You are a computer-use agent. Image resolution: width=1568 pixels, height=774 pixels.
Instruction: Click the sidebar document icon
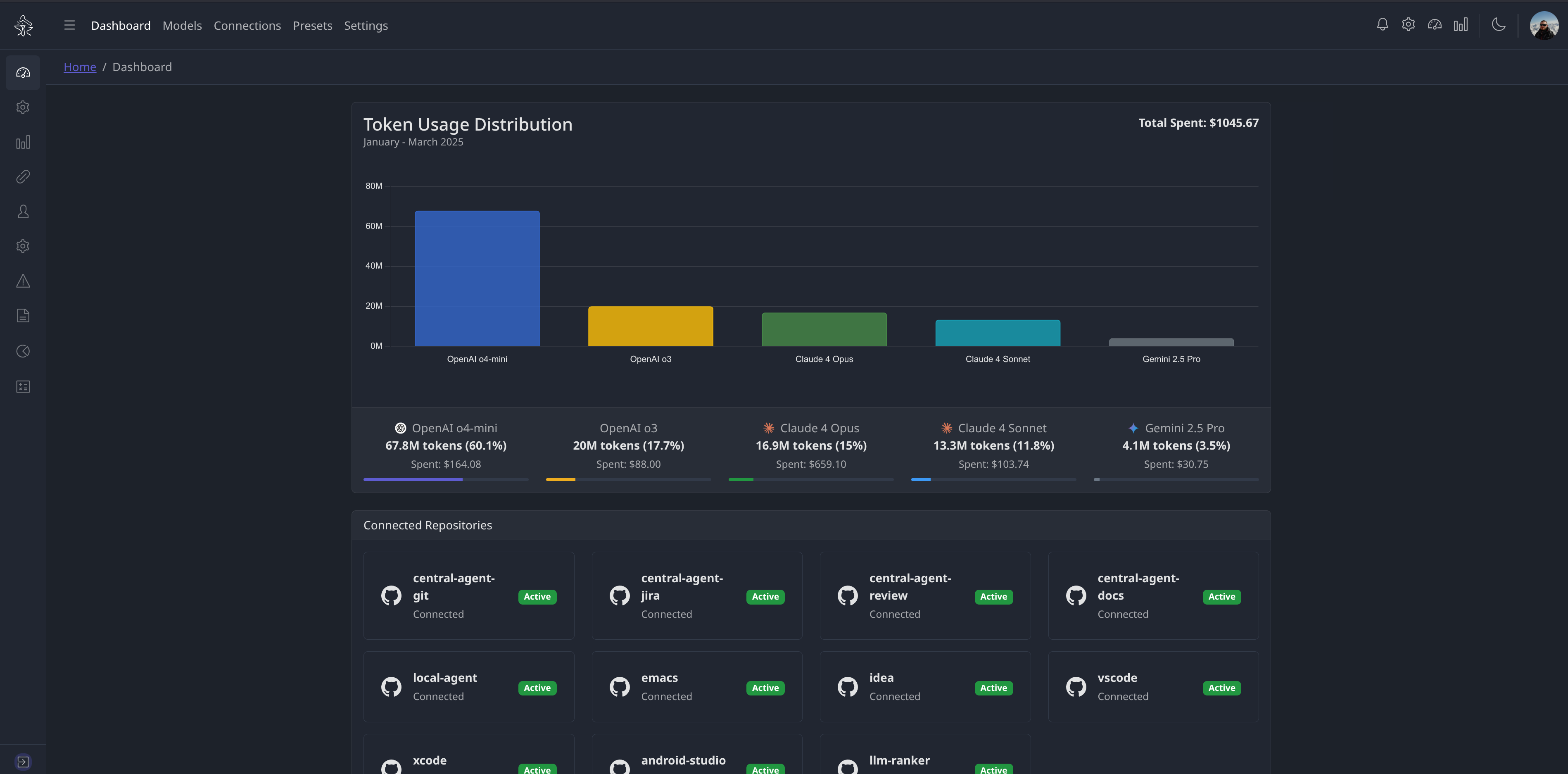click(23, 315)
